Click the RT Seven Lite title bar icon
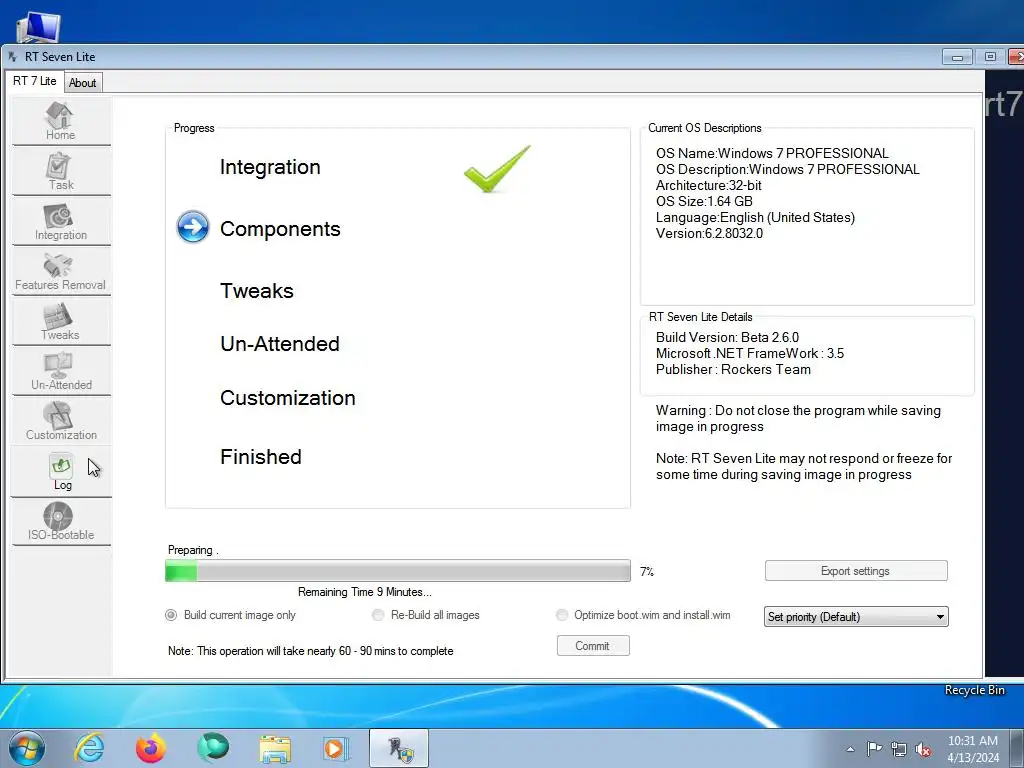The height and width of the screenshot is (768, 1024). [x=13, y=57]
